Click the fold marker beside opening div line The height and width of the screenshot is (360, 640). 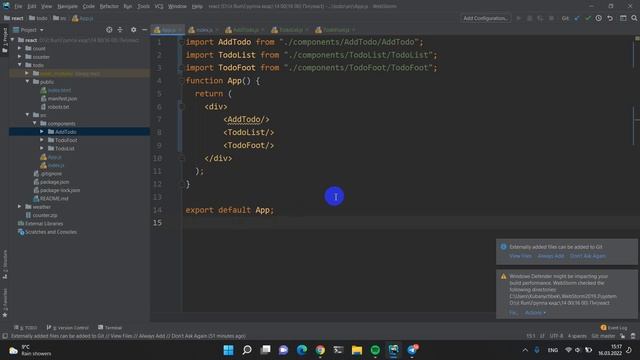pyautogui.click(x=182, y=107)
